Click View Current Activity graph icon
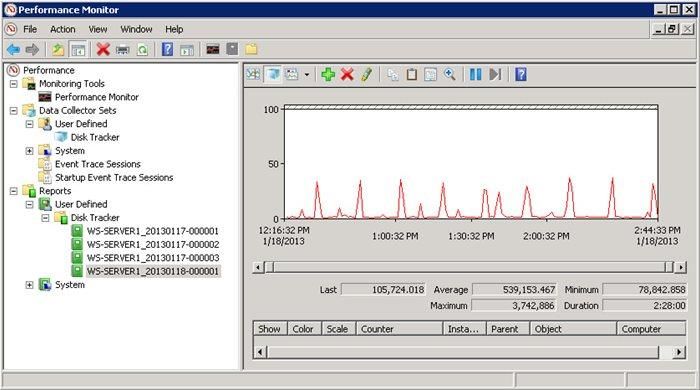The height and width of the screenshot is (390, 700). tap(254, 74)
